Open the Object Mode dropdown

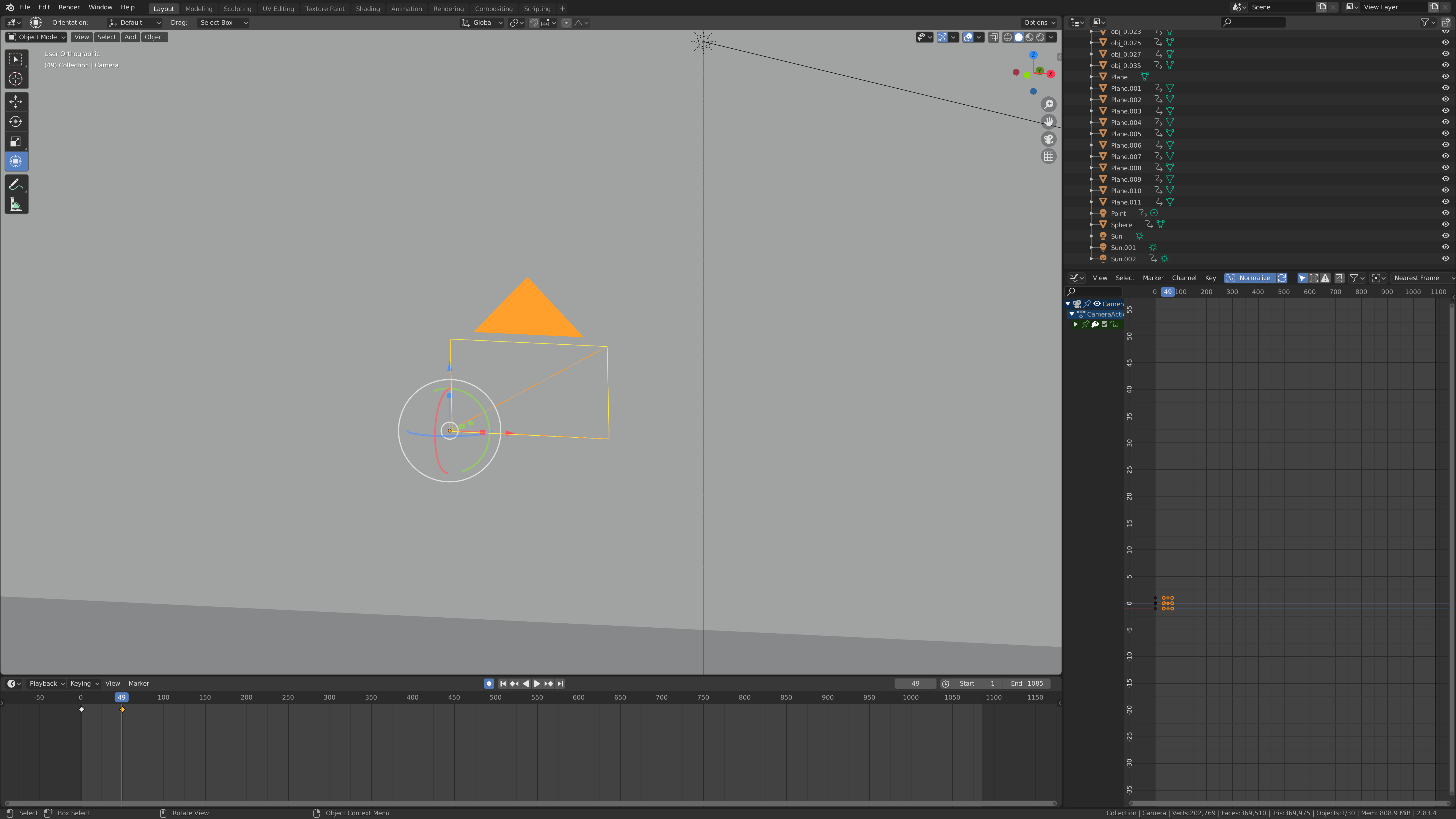pyautogui.click(x=36, y=37)
